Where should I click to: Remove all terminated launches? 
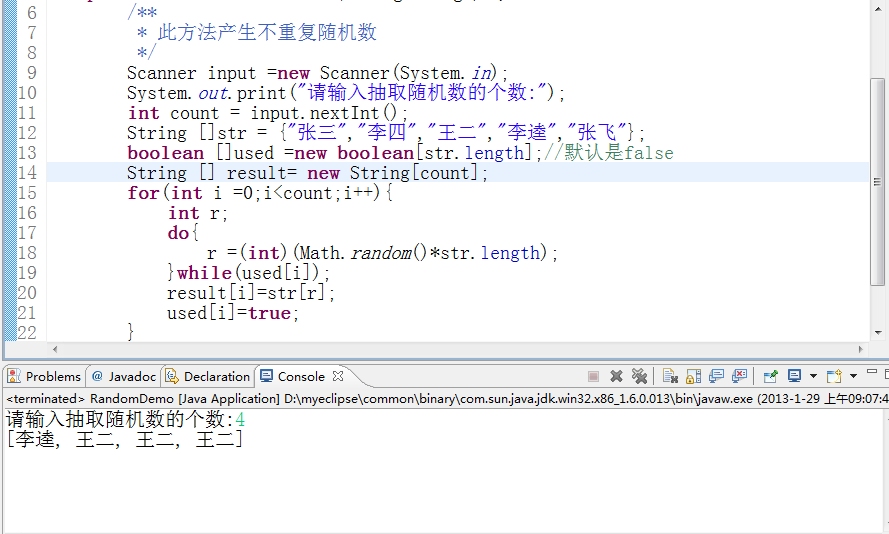coord(639,376)
